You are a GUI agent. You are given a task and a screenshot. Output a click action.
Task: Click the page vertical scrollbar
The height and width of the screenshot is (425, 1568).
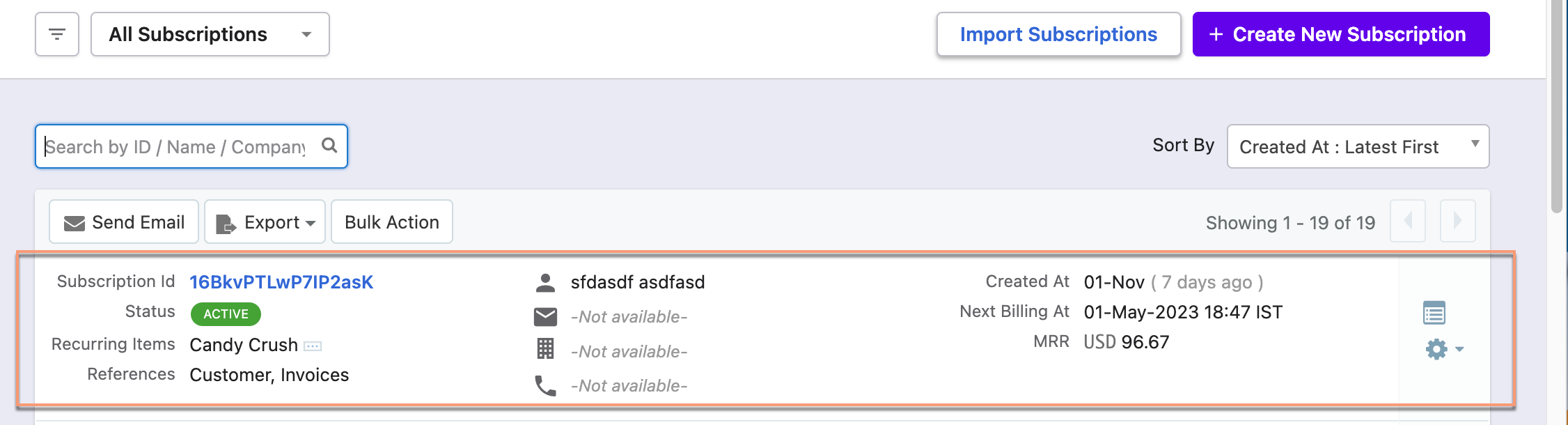[1557, 105]
